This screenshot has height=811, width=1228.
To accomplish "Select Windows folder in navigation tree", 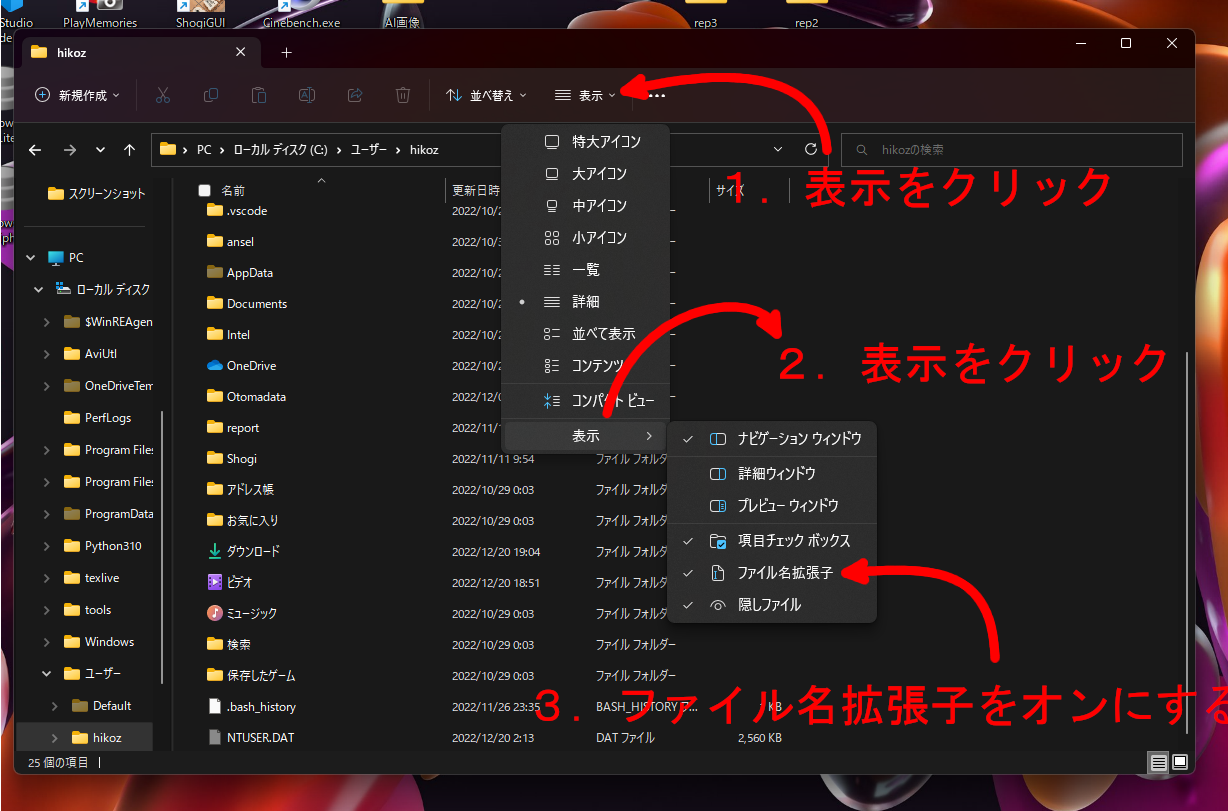I will [x=98, y=641].
